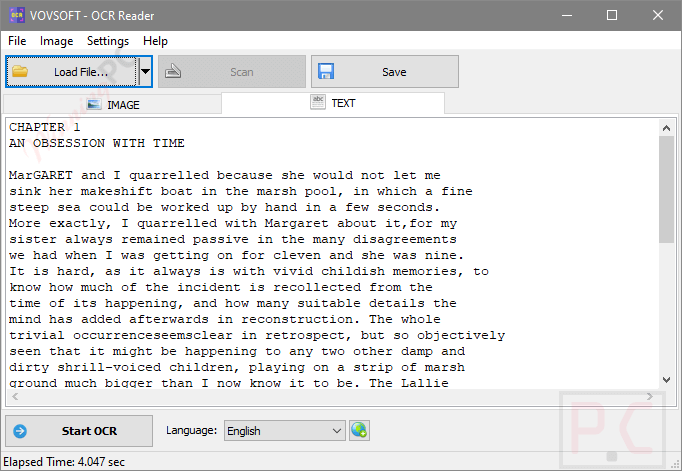This screenshot has height=471, width=682.
Task: Click the 'CHAPTER 1' text line
Action: pyautogui.click(x=45, y=127)
